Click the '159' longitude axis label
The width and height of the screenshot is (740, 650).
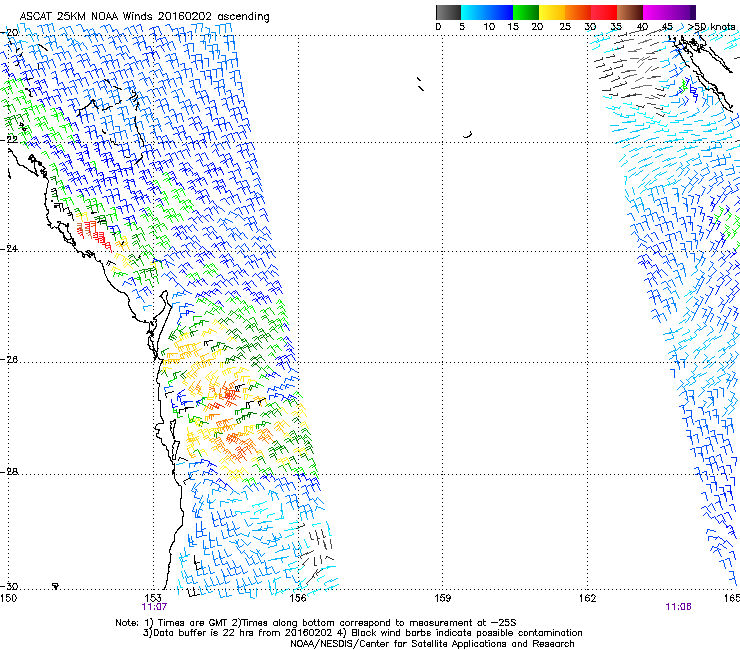pyautogui.click(x=443, y=598)
